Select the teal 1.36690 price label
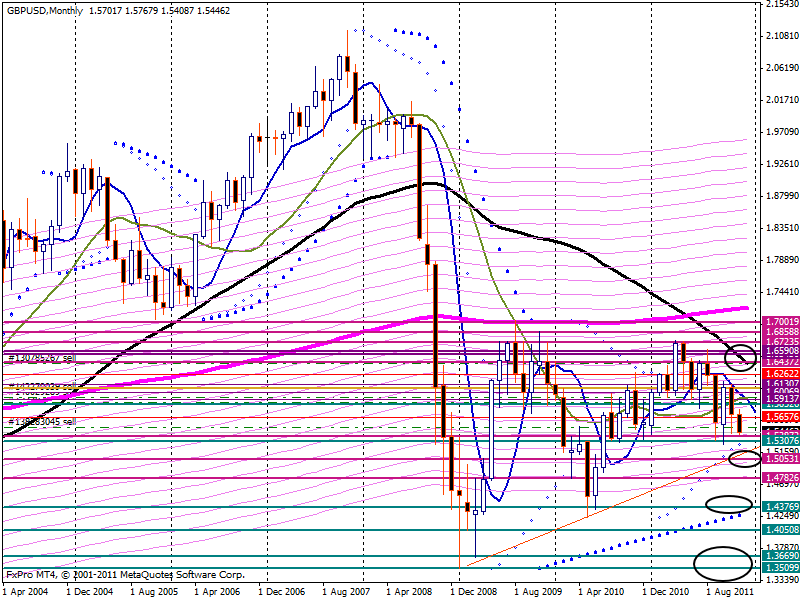 (x=781, y=556)
